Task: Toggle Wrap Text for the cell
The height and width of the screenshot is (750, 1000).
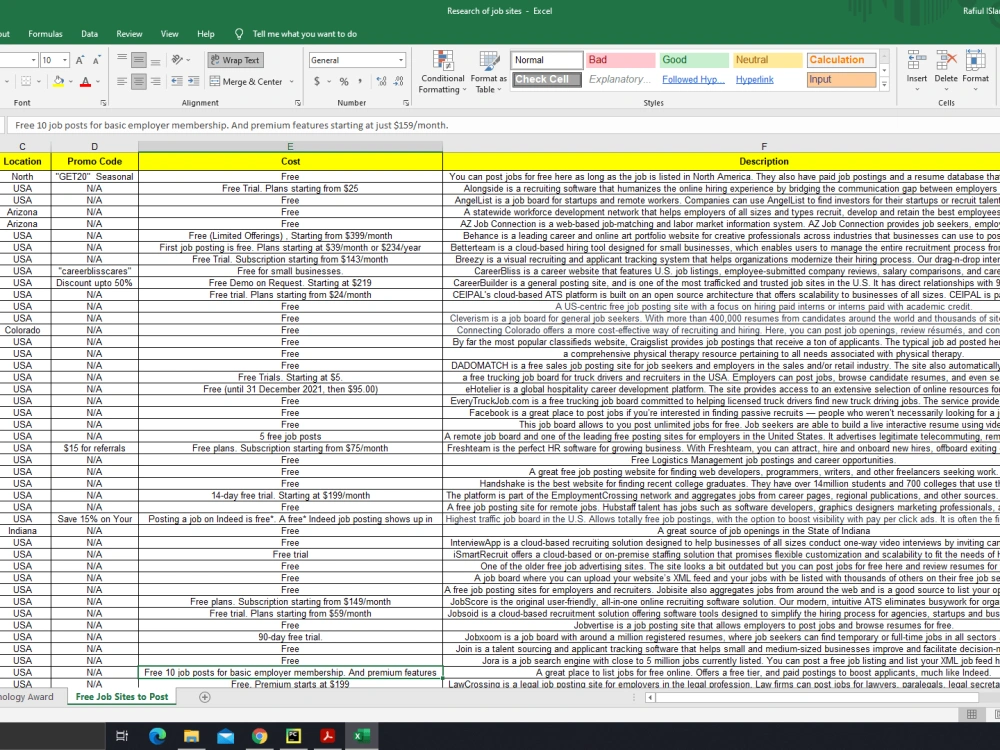Action: point(235,60)
